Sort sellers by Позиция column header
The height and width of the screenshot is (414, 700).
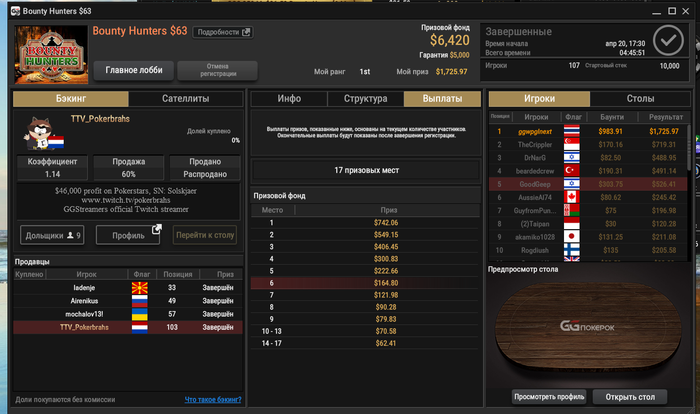click(x=178, y=274)
